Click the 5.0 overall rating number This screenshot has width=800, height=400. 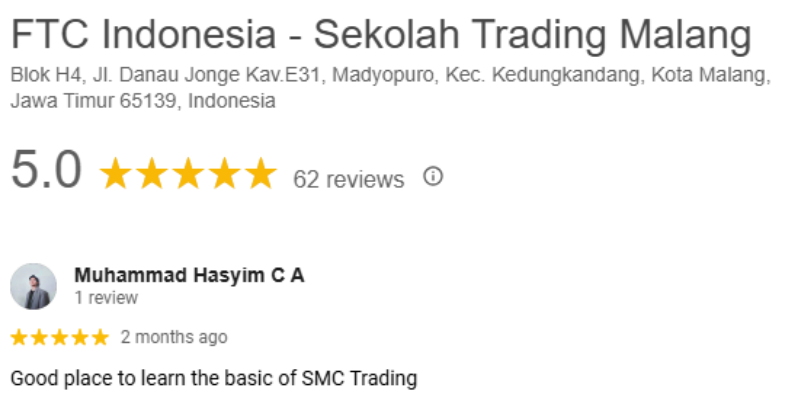46,172
